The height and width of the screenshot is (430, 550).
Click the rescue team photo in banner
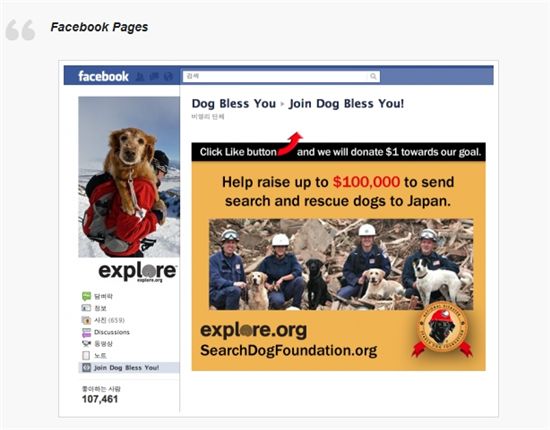click(x=341, y=264)
